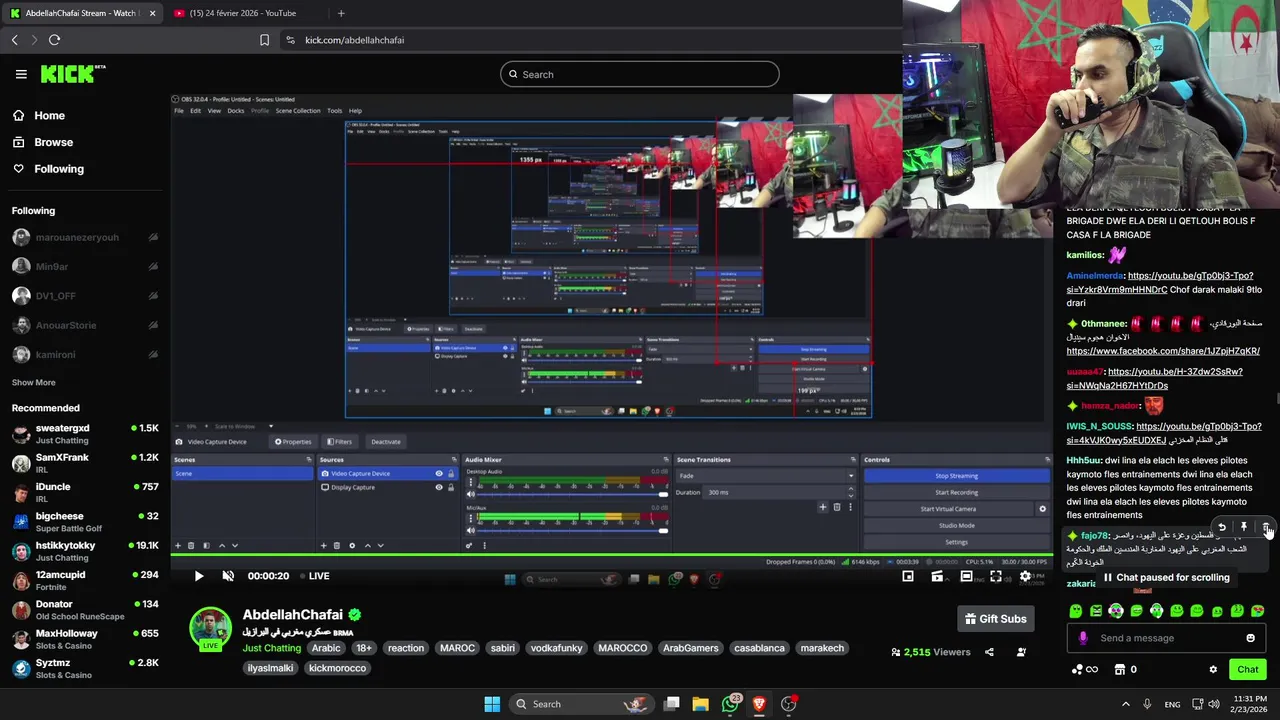Toggle notifications for kamironi
Screen dimensions: 1280x720
tap(153, 354)
